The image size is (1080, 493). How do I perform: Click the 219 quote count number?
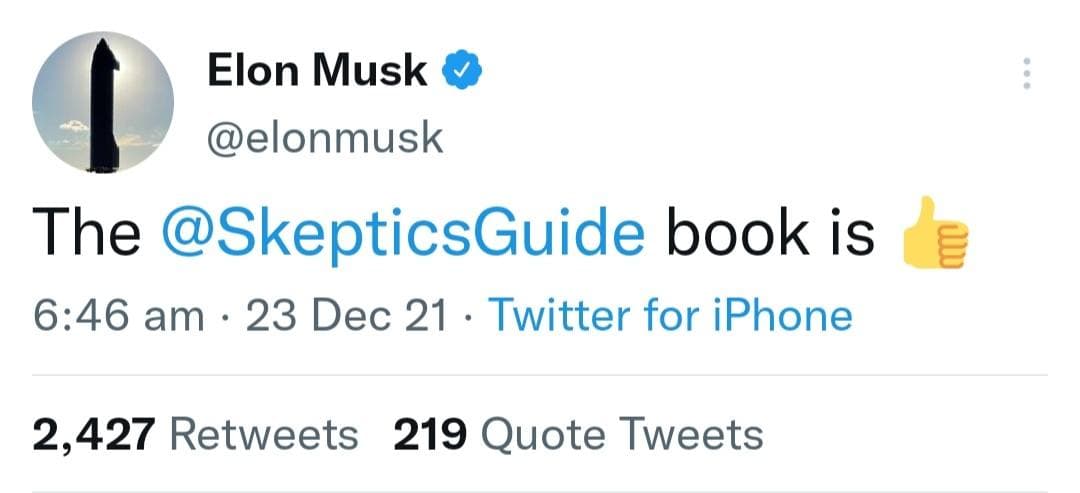coord(430,435)
